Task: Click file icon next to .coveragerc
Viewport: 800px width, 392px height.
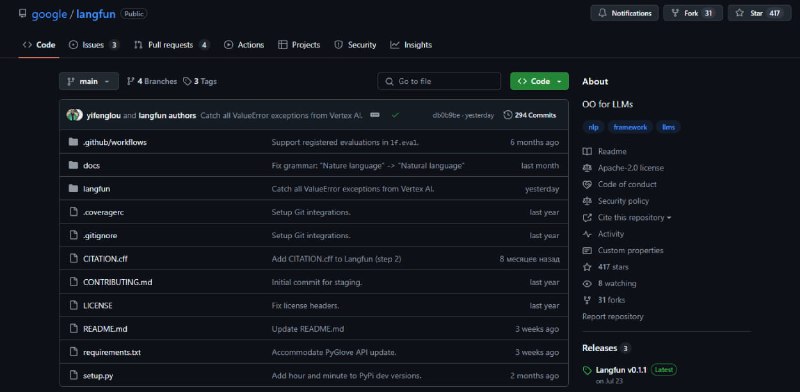Action: [73, 212]
